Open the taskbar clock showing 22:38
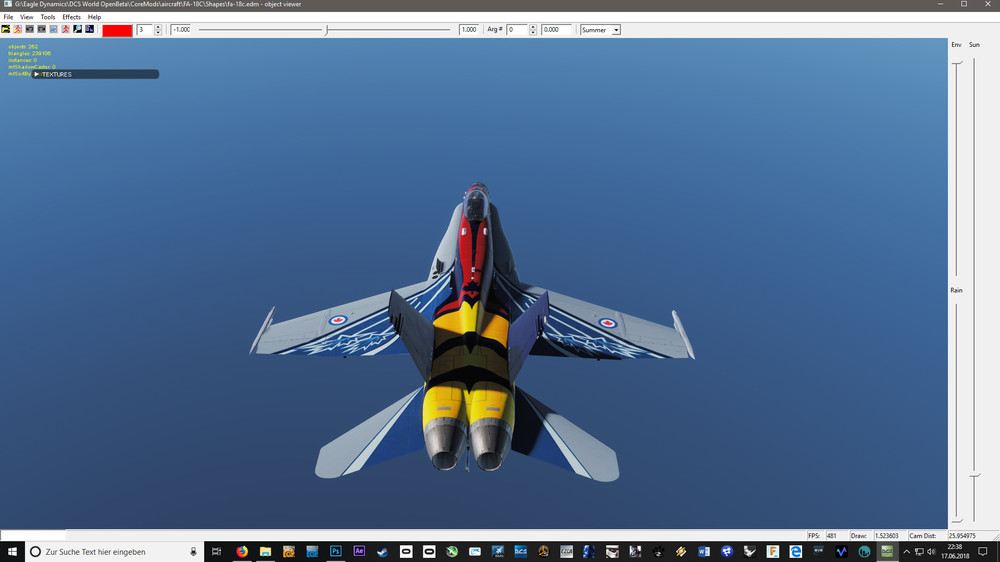This screenshot has width=1000, height=562. [955, 552]
